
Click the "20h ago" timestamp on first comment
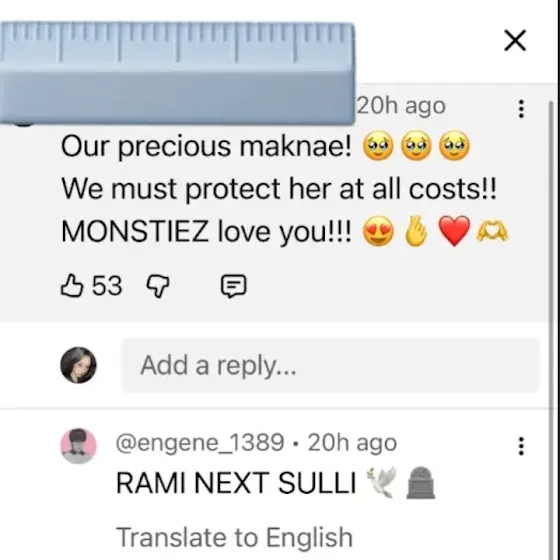(401, 106)
